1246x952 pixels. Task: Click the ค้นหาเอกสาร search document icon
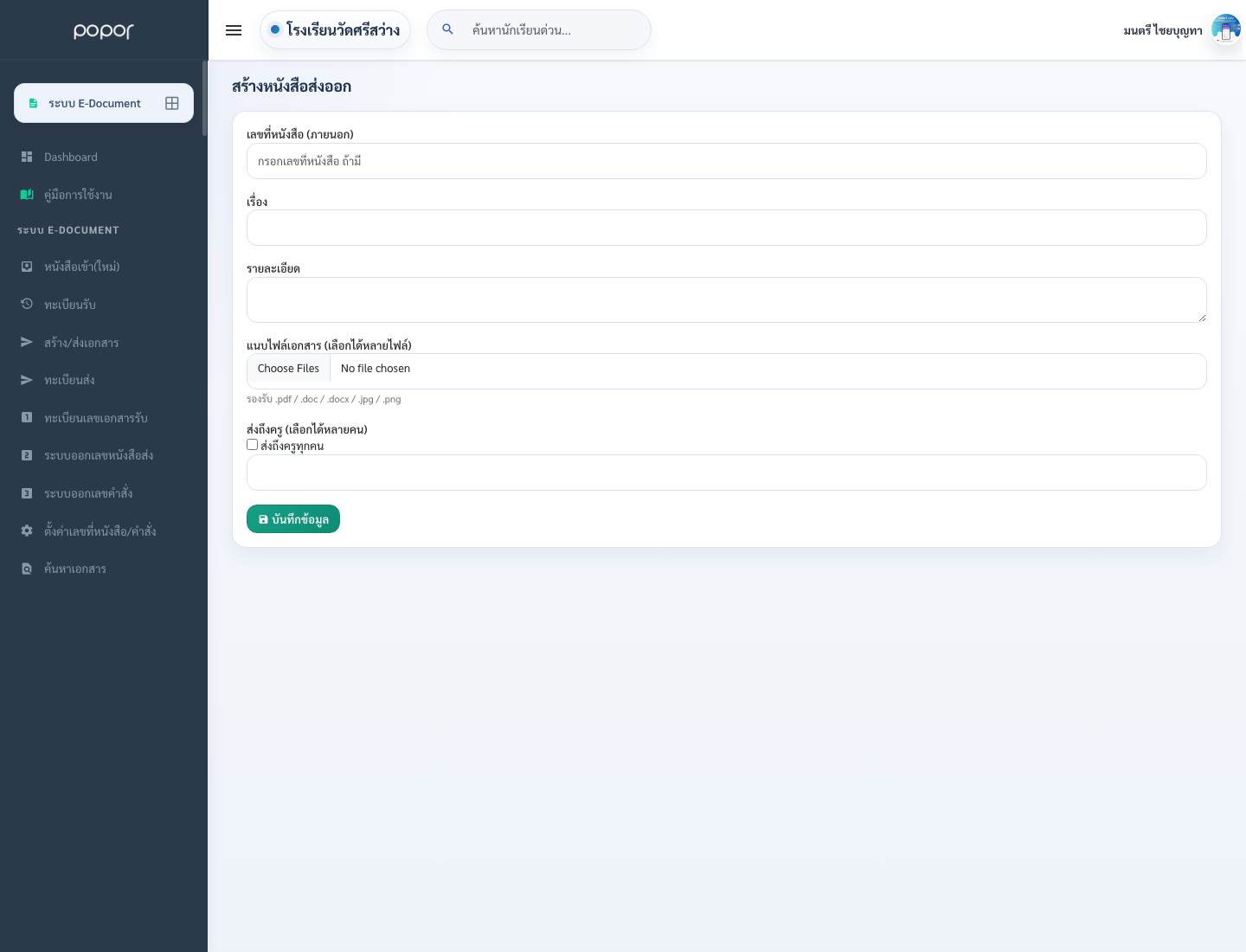[x=27, y=569]
